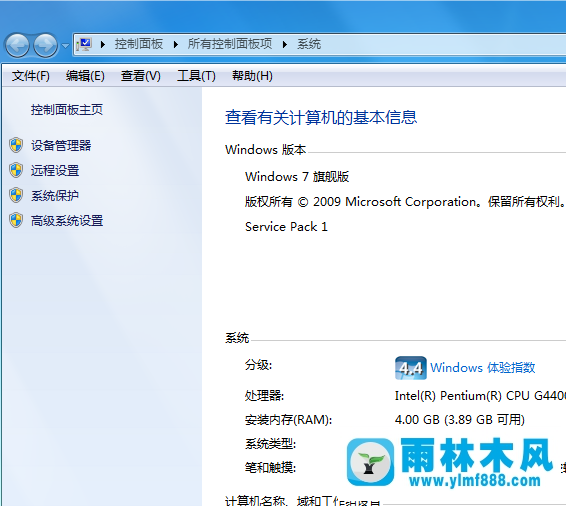The image size is (566, 506).
Task: Click the Intel(R) Pentium(R) CPU value
Action: tap(480, 396)
